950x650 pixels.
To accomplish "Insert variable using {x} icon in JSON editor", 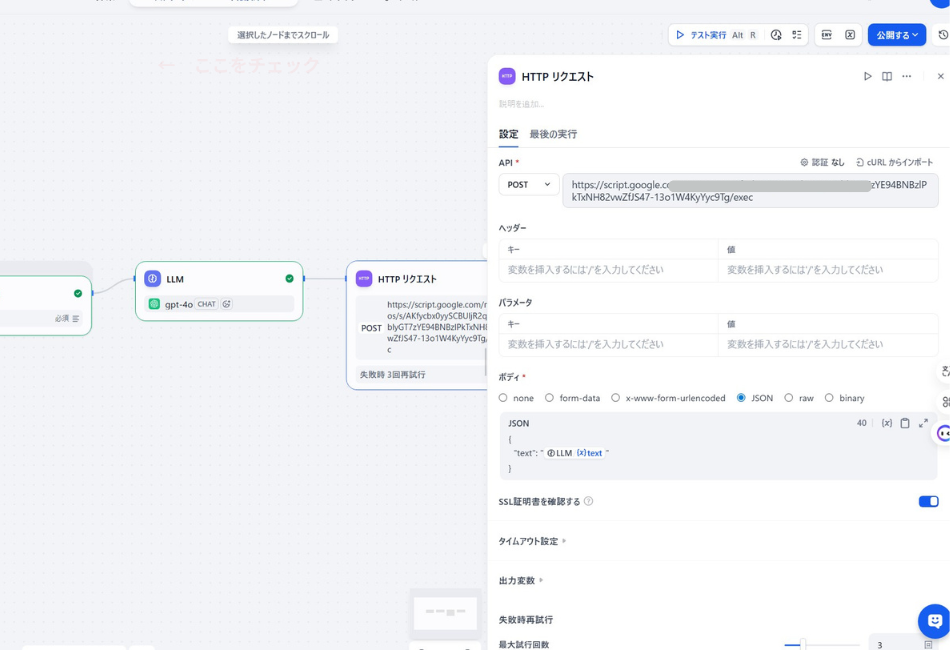I will click(886, 423).
